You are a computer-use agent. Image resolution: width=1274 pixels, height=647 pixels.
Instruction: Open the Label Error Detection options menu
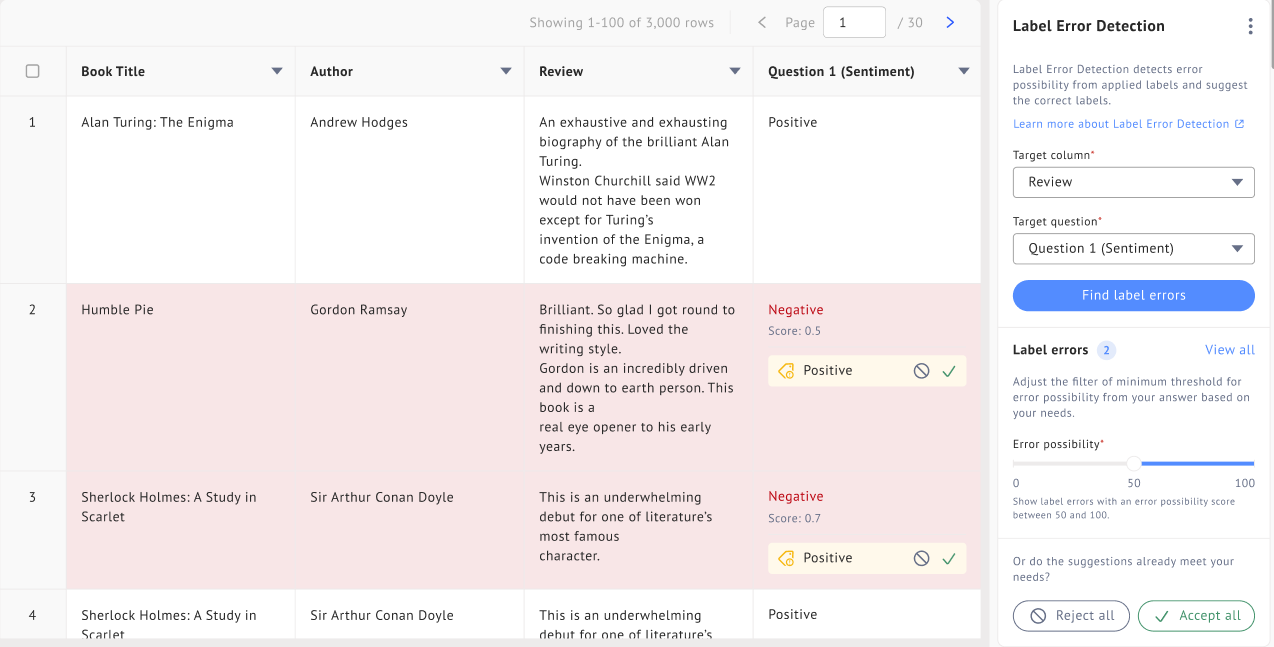point(1250,26)
